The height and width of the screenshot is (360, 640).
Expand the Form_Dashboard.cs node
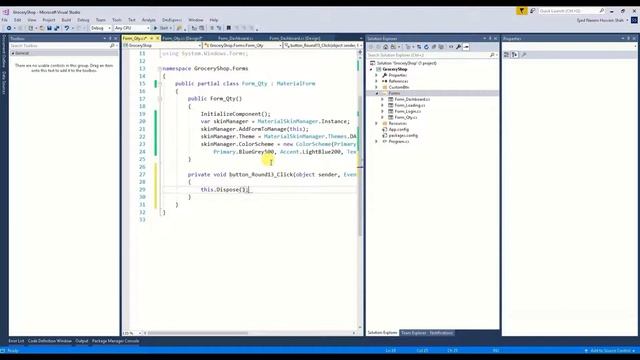coord(382,99)
